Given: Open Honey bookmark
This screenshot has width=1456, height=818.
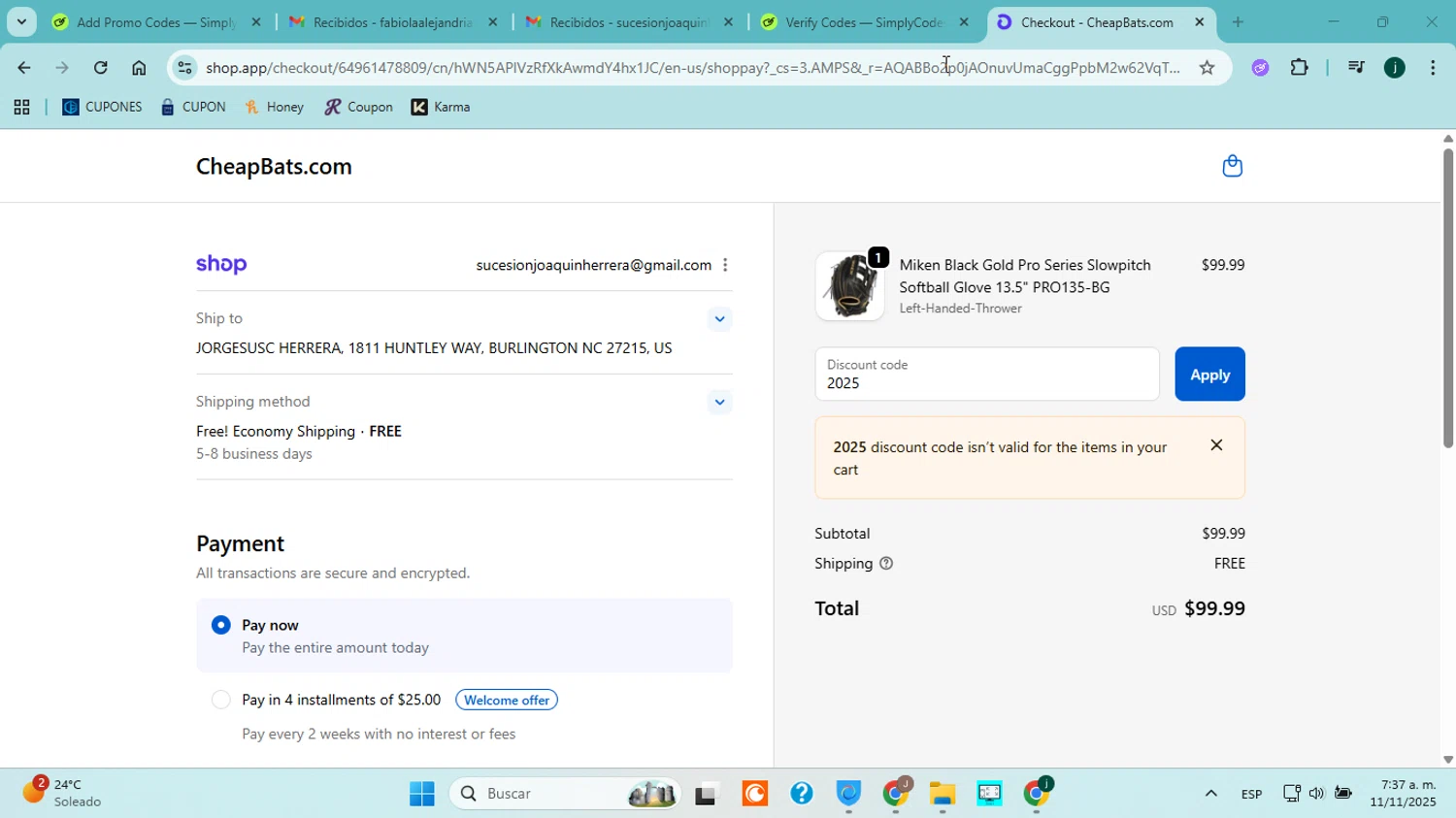Looking at the screenshot, I should (x=274, y=108).
